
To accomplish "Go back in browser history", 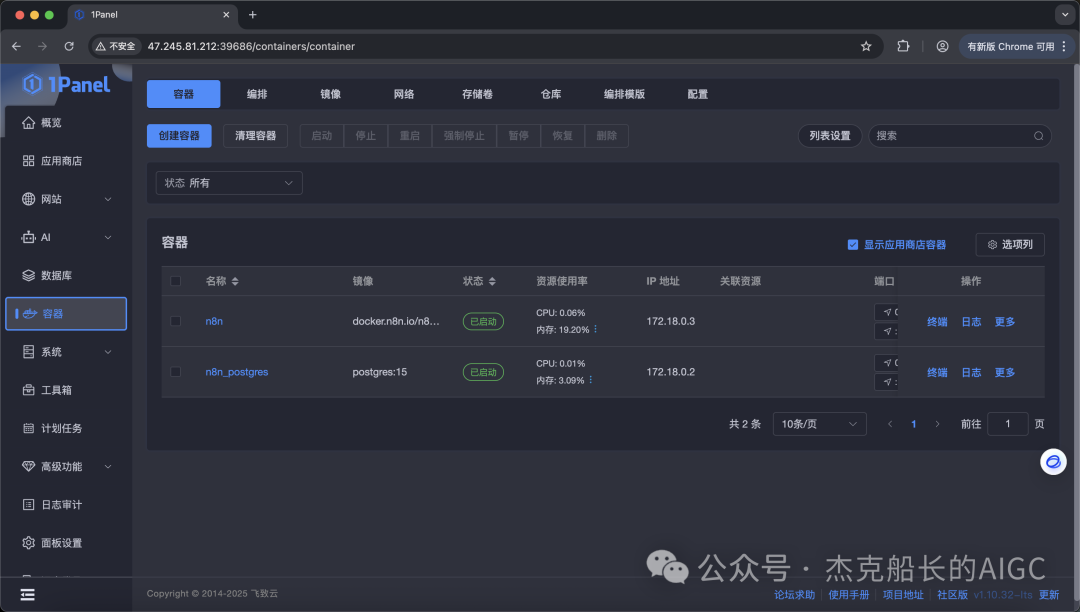I will click(17, 46).
